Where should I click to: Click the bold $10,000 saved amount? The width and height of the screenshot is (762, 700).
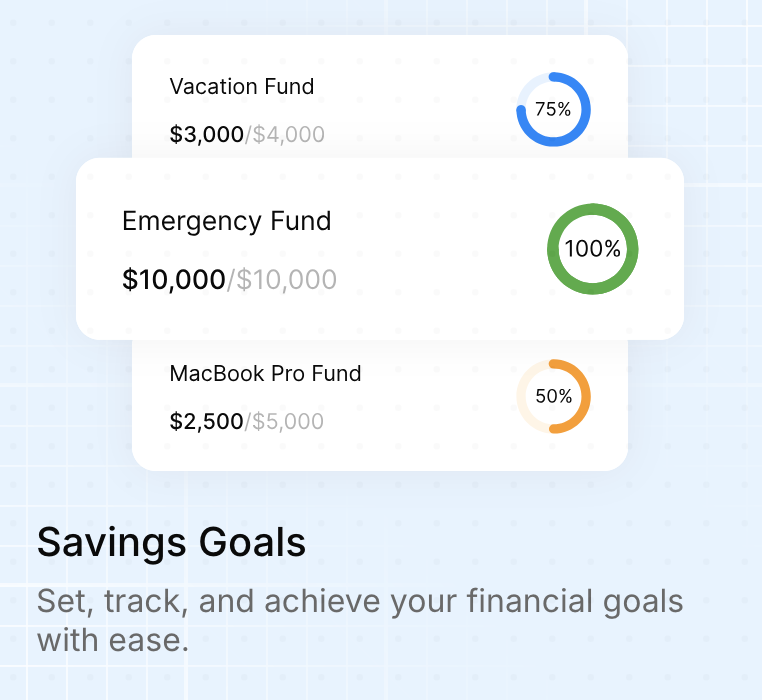pos(173,280)
